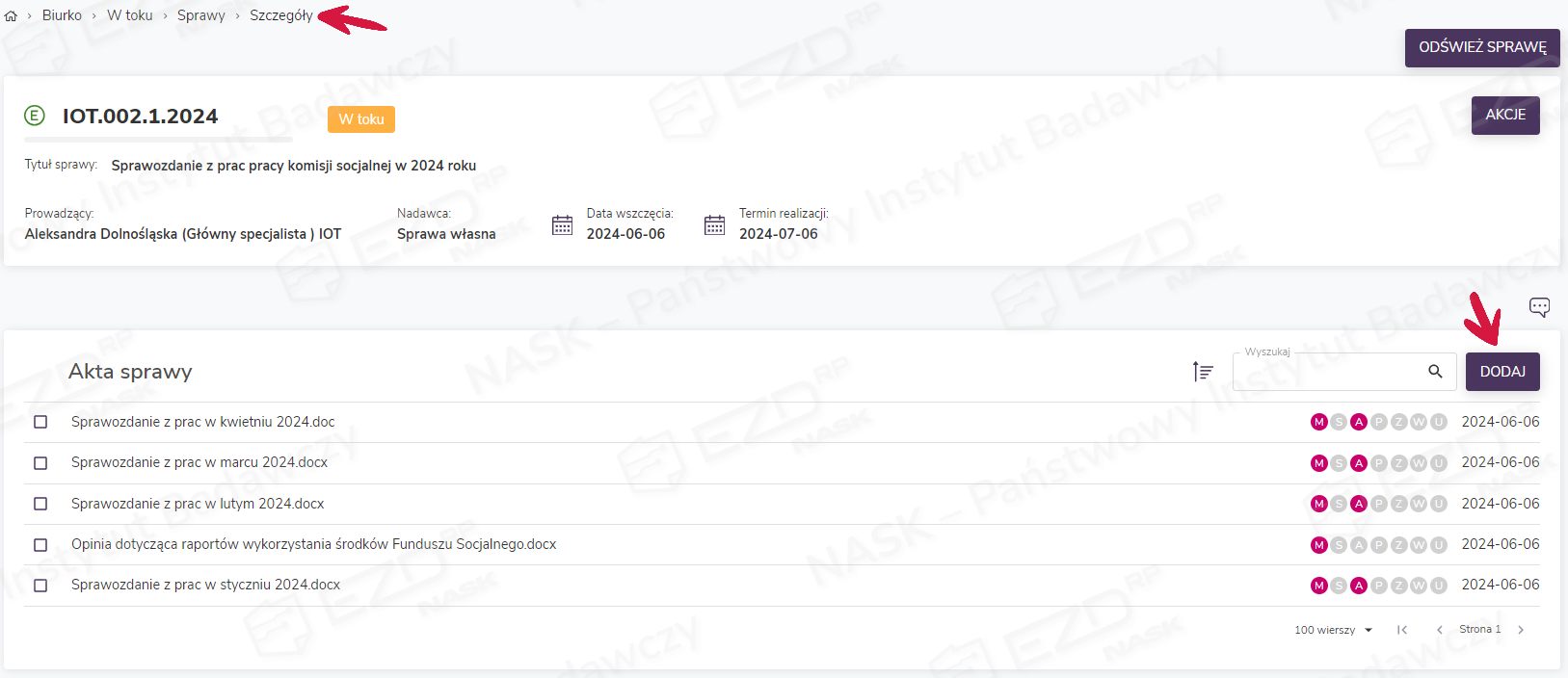Open the AKCJE actions menu
Viewport: 1568px width, 678px height.
point(1504,115)
